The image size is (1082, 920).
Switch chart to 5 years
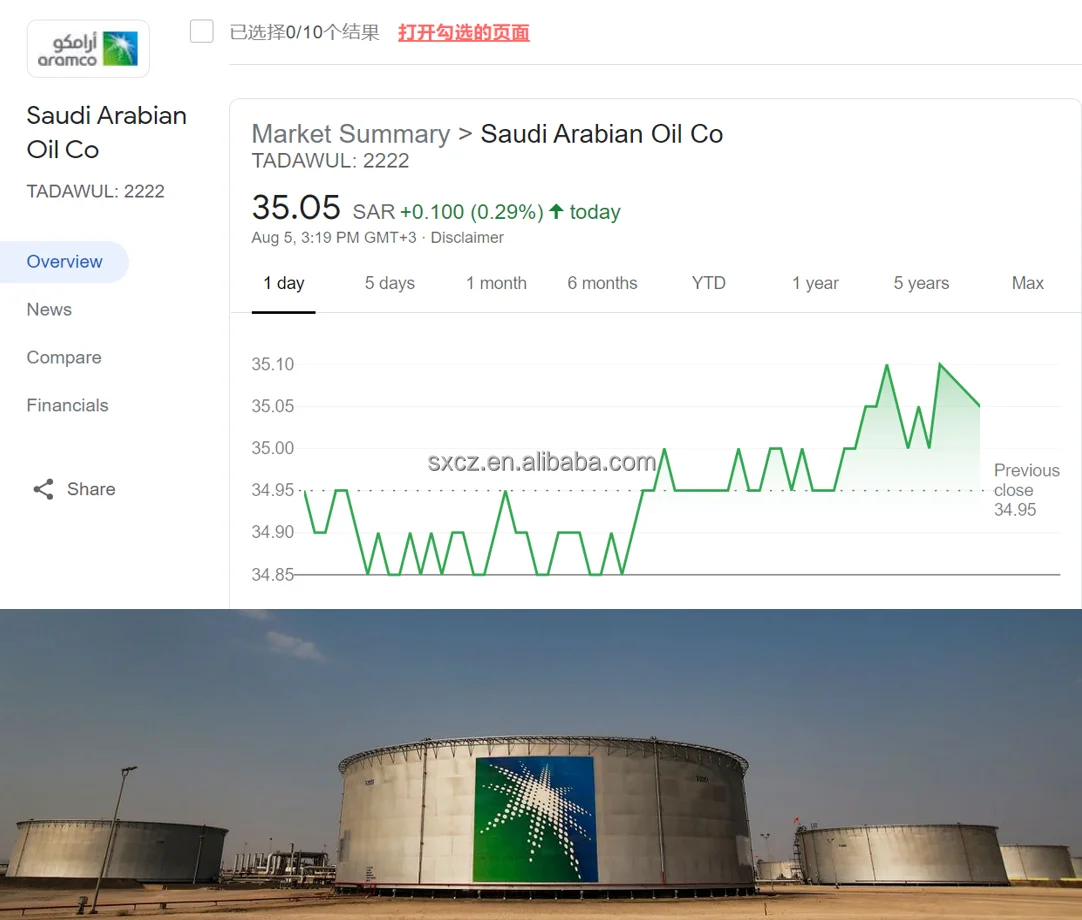point(921,283)
